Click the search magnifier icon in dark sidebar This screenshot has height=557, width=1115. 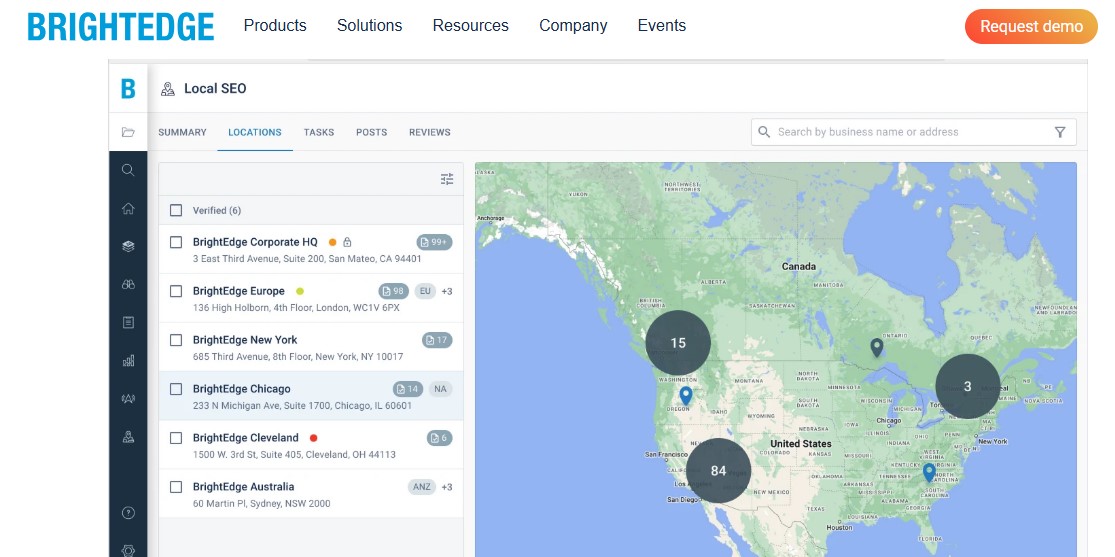[128, 170]
